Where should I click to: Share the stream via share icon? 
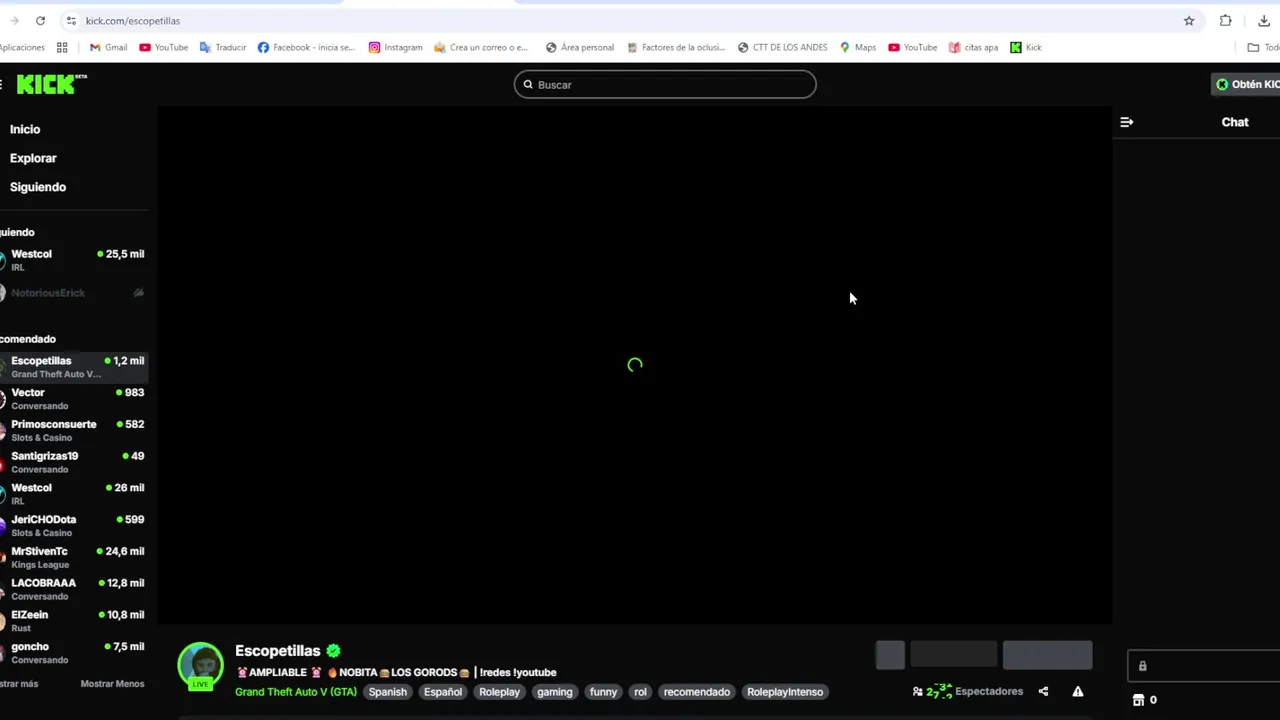pyautogui.click(x=1043, y=691)
